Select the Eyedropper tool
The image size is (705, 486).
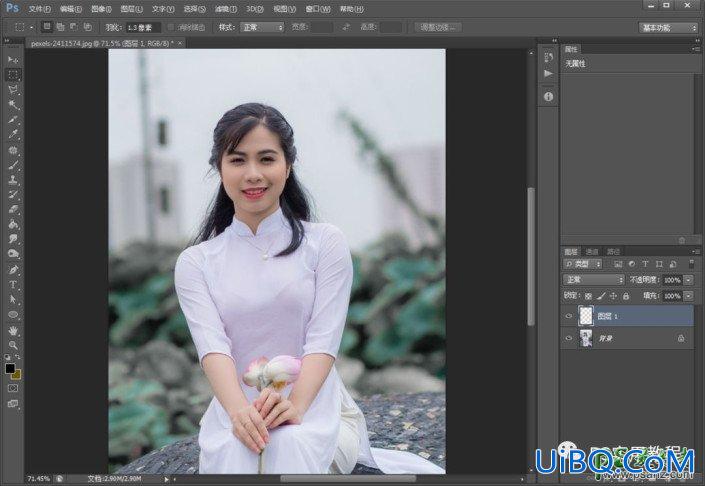click(13, 134)
